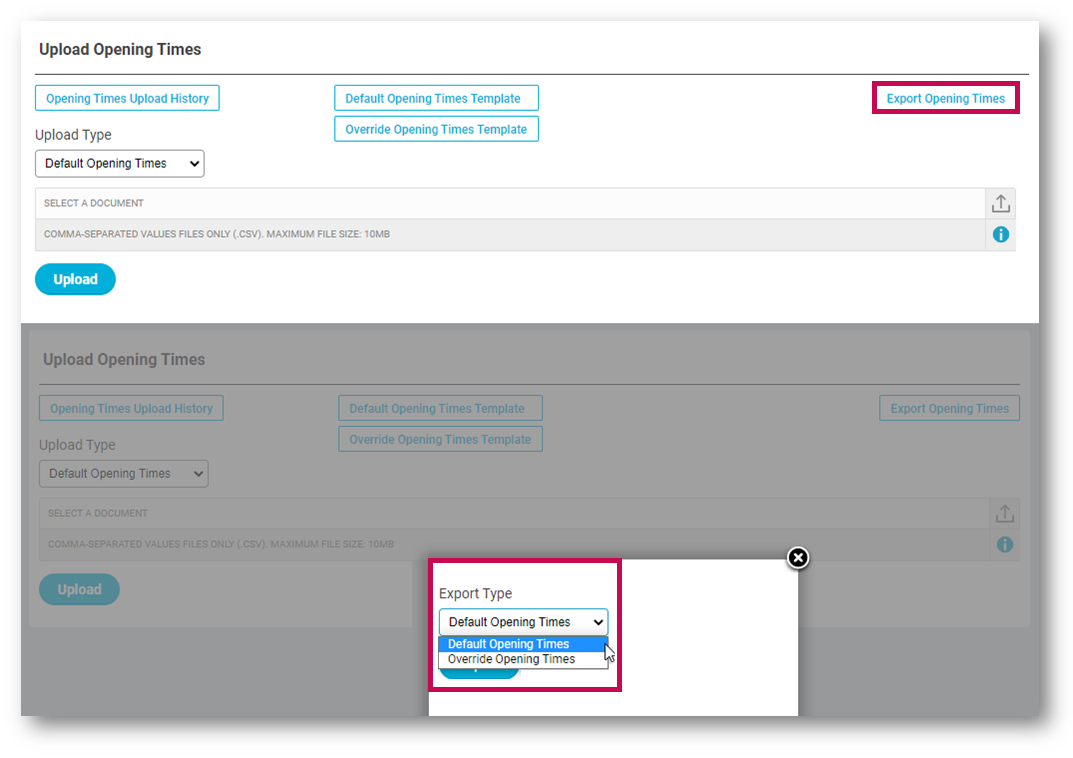The width and height of the screenshot is (1073, 758).
Task: Choose Override Opening Times from the Export Type list
Action: click(511, 659)
